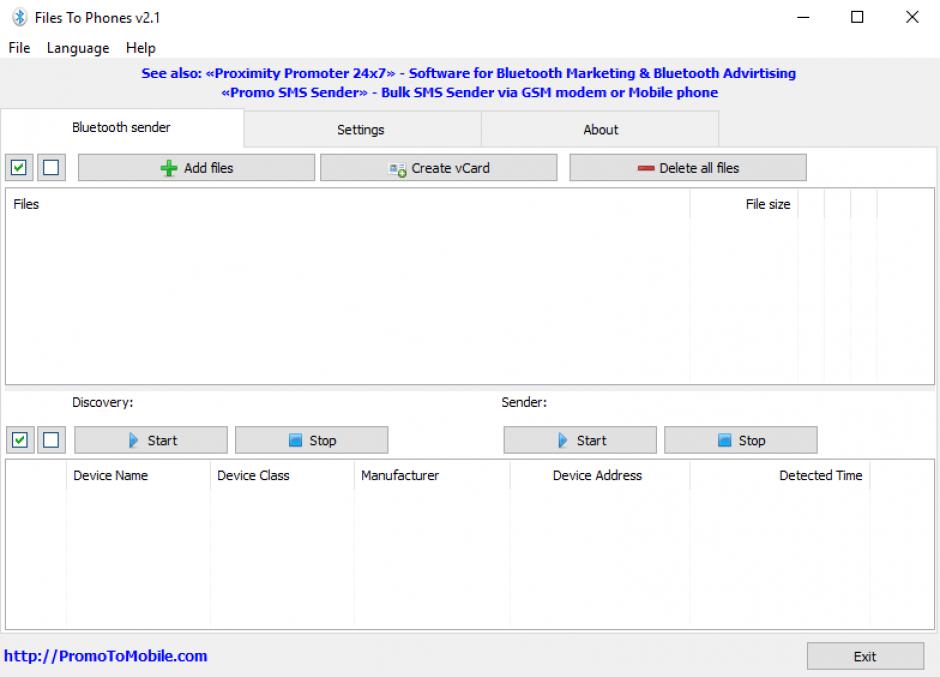940x677 pixels.
Task: Sort by the Manufacturer column header
Action: point(432,476)
